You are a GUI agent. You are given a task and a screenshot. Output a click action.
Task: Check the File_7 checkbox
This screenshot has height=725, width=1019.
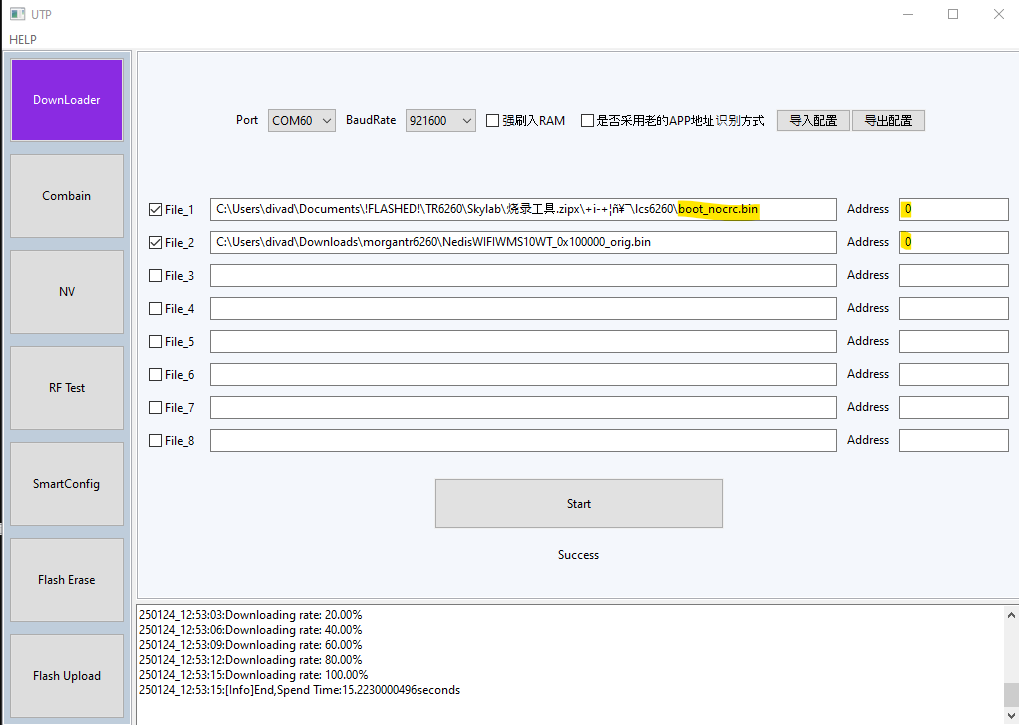(x=155, y=407)
